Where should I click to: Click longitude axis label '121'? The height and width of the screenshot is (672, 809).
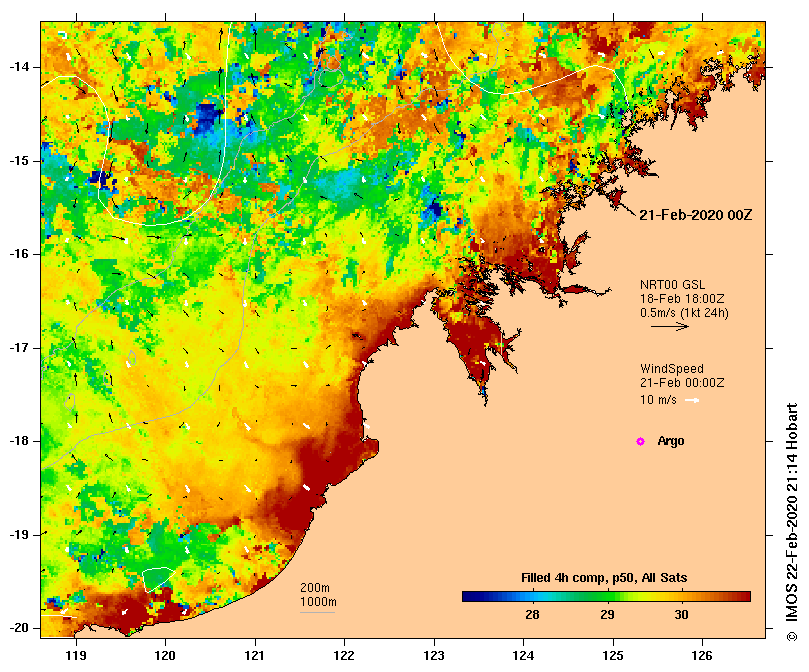point(255,656)
